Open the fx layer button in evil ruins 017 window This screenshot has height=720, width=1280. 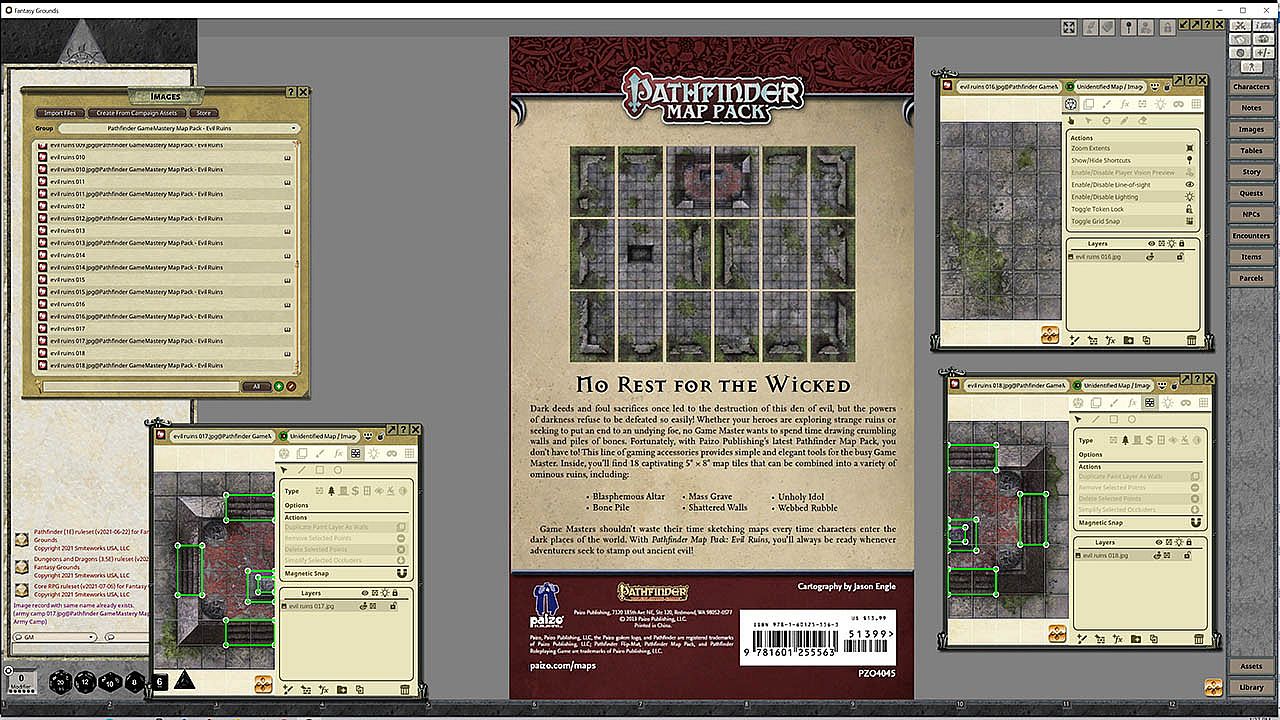coord(324,689)
